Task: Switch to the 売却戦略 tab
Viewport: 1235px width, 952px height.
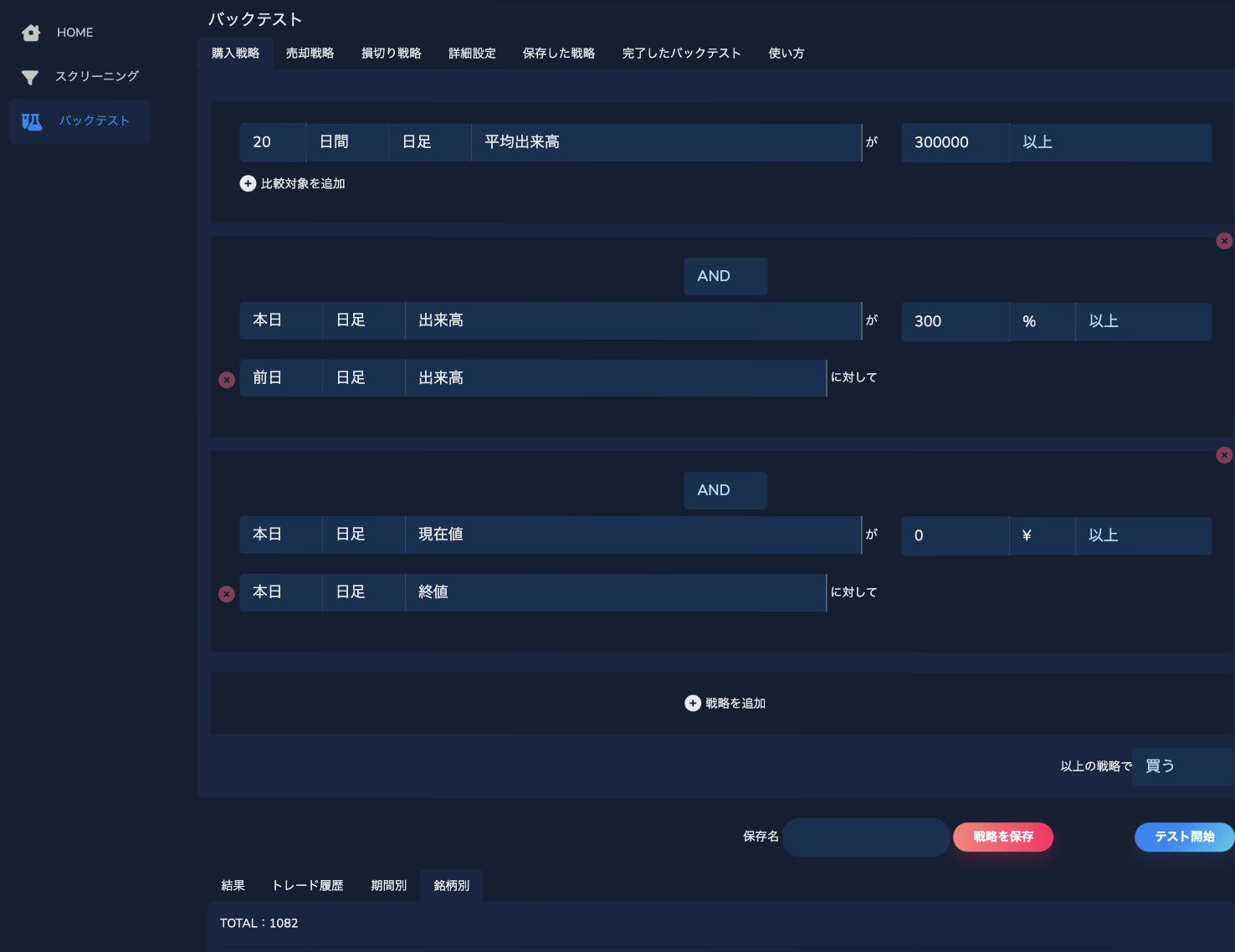Action: (x=310, y=54)
